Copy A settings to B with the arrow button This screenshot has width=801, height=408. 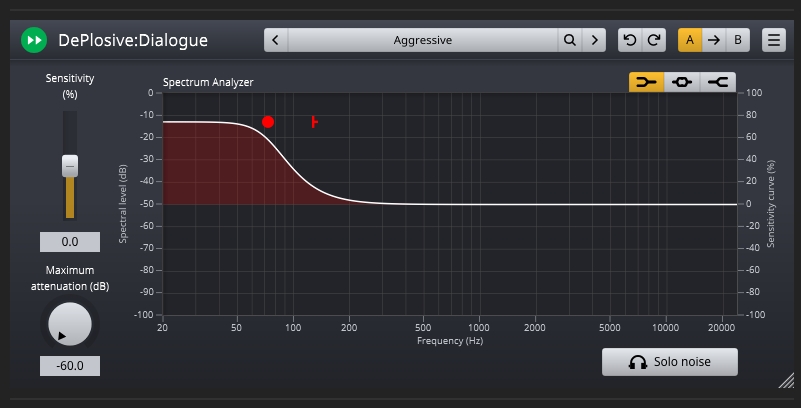(x=714, y=40)
